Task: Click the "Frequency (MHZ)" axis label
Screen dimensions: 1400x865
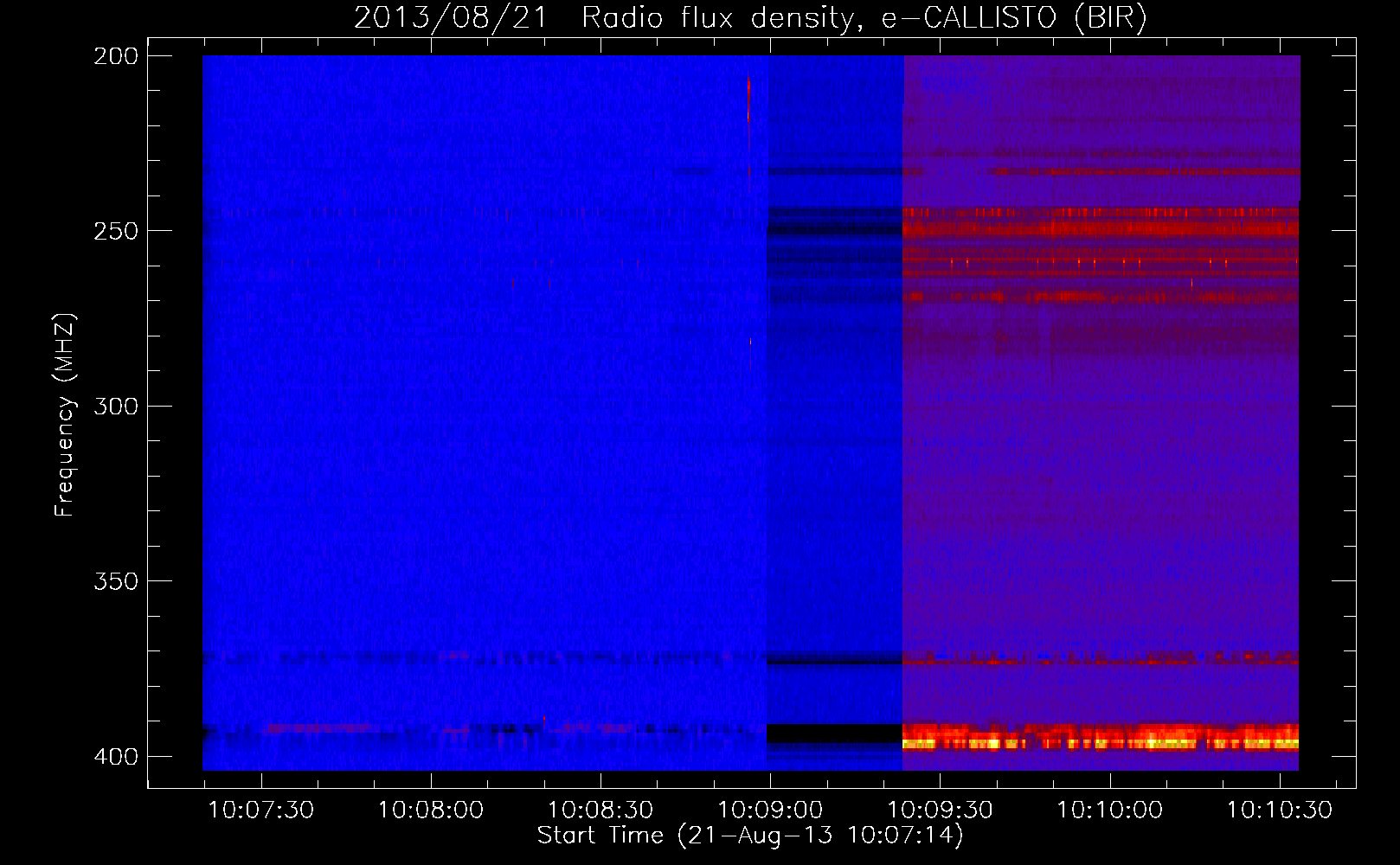Action: click(x=65, y=414)
